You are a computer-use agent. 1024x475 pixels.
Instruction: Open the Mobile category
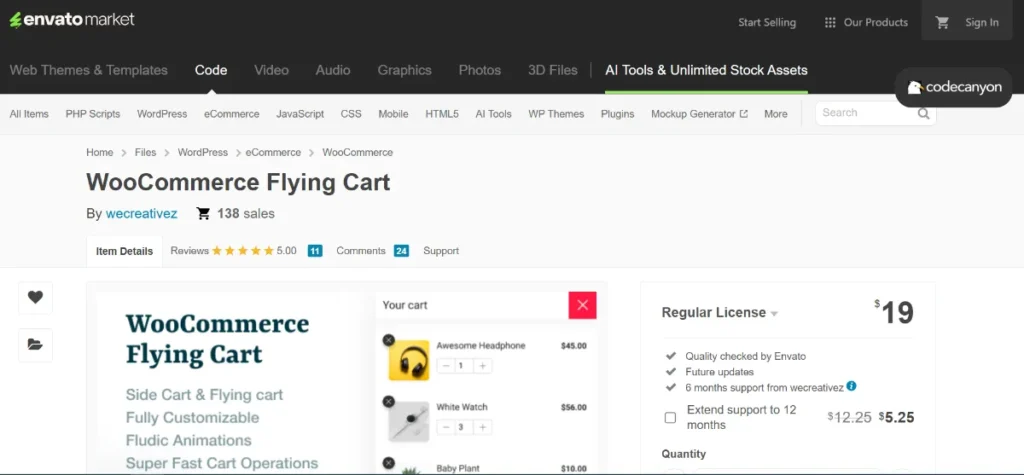(x=393, y=114)
